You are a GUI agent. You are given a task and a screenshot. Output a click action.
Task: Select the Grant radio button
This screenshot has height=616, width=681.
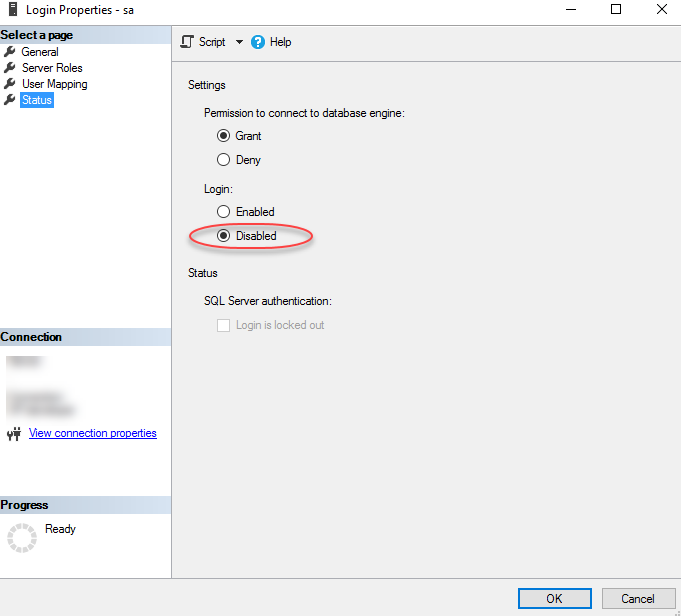[x=223, y=136]
